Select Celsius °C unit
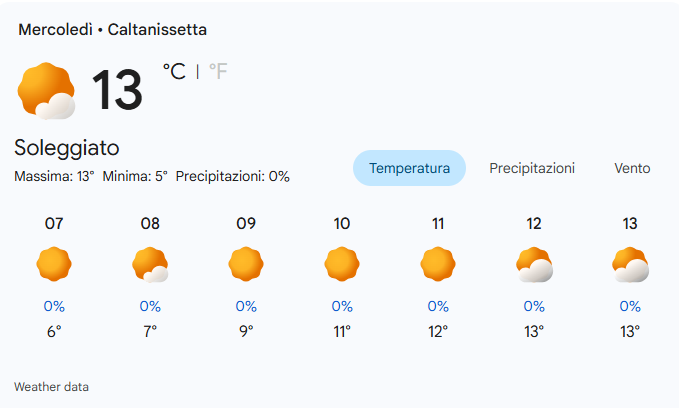The width and height of the screenshot is (679, 408). tap(174, 71)
